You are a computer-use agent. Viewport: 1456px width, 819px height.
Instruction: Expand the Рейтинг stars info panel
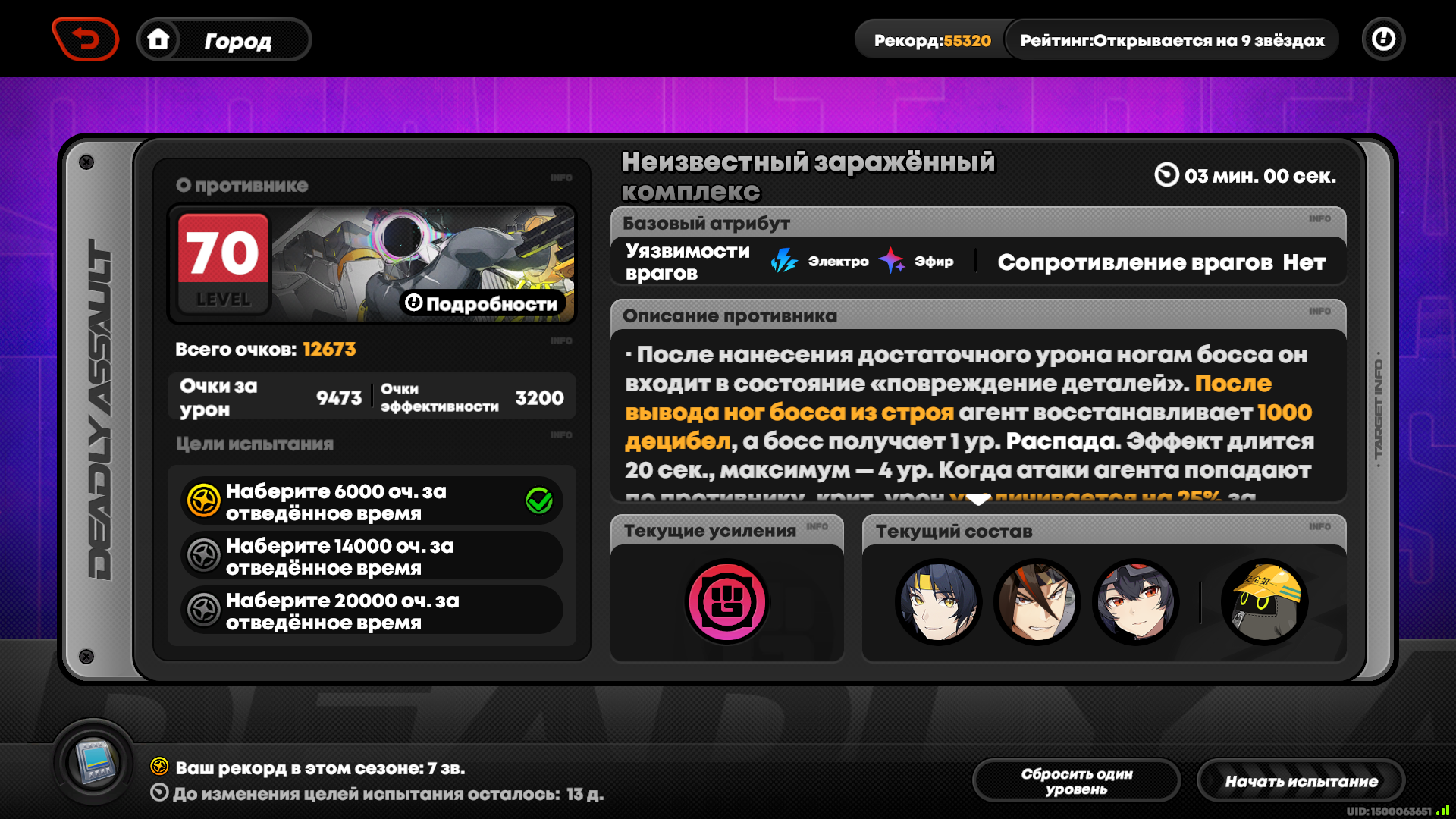(1172, 40)
